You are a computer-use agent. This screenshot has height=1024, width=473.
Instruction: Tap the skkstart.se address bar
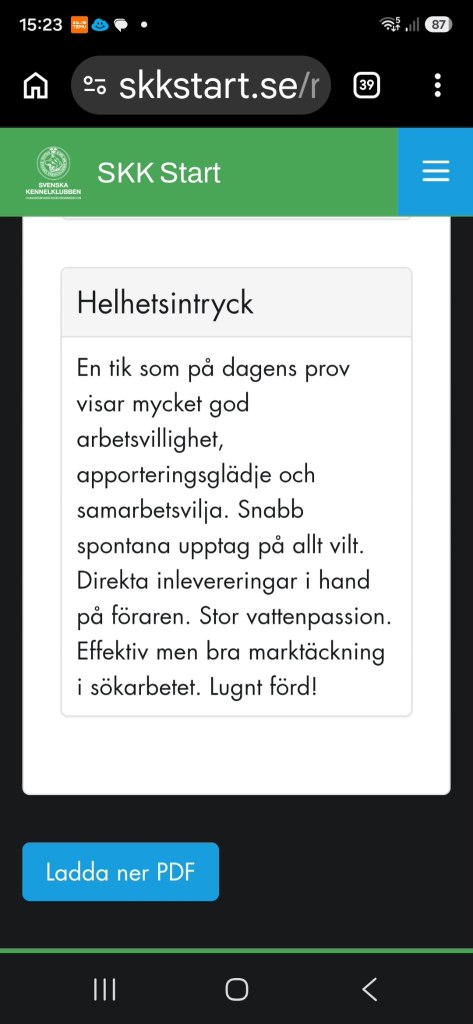pyautogui.click(x=201, y=86)
